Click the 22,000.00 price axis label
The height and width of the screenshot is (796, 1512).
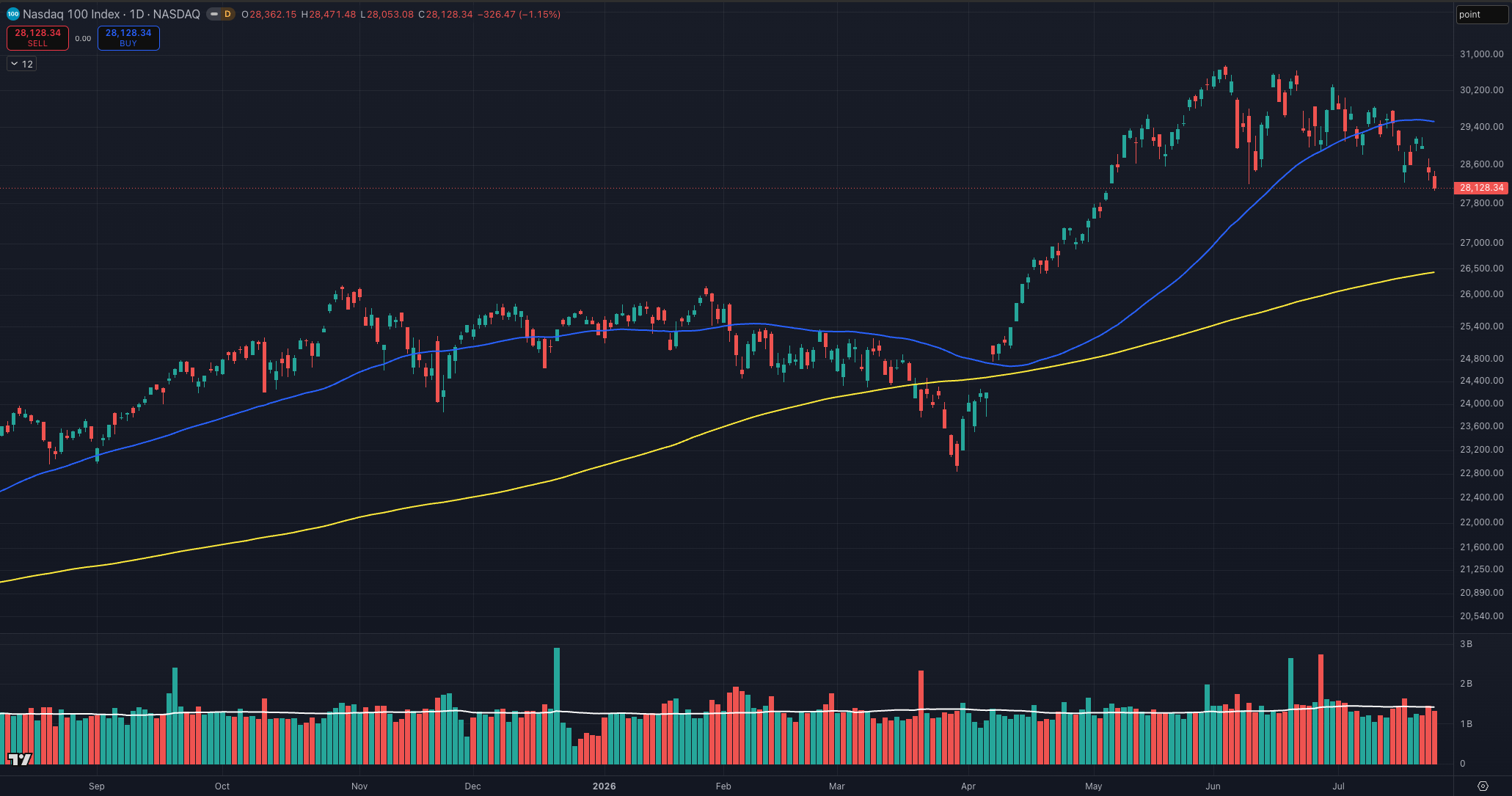coord(1482,522)
